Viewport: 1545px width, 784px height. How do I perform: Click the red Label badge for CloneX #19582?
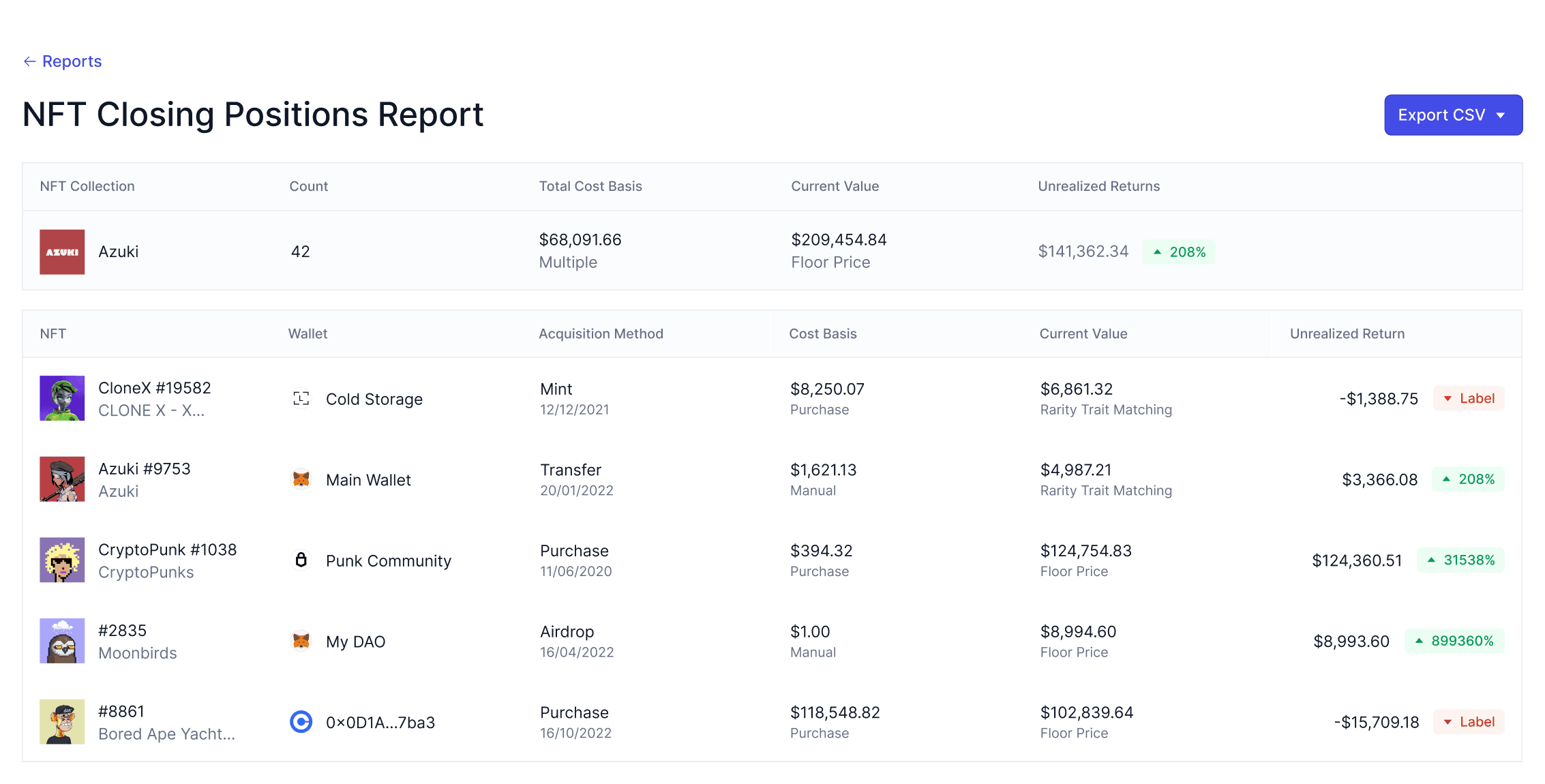pos(1469,398)
